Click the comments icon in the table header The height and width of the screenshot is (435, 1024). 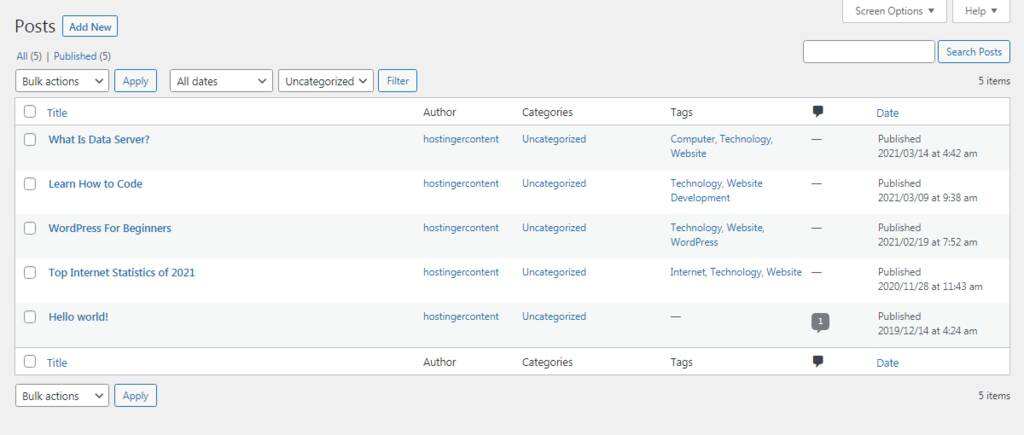coord(818,112)
